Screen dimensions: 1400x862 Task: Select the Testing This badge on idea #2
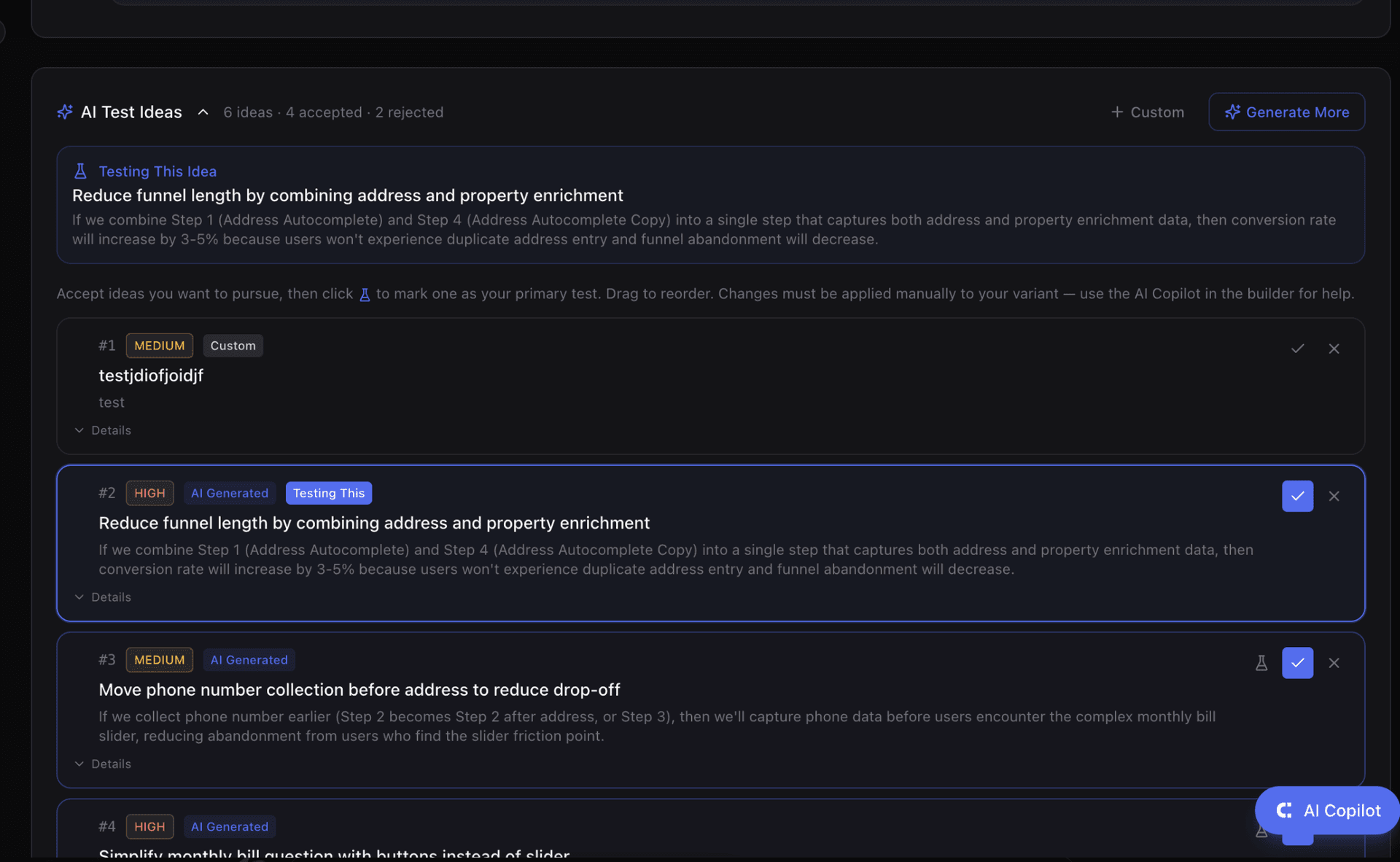[x=329, y=493]
